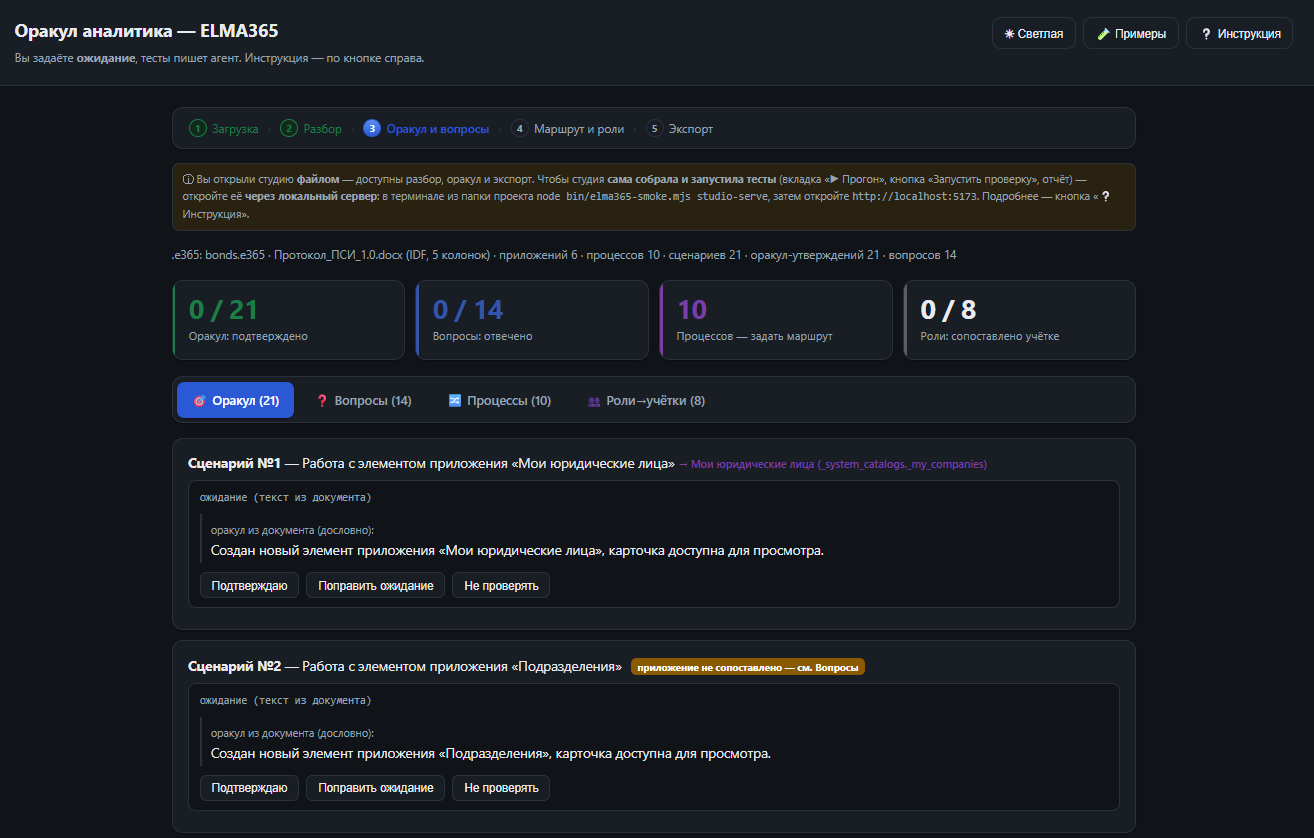The image size is (1314, 838).
Task: Go to step 5 Экспорт
Action: point(679,129)
